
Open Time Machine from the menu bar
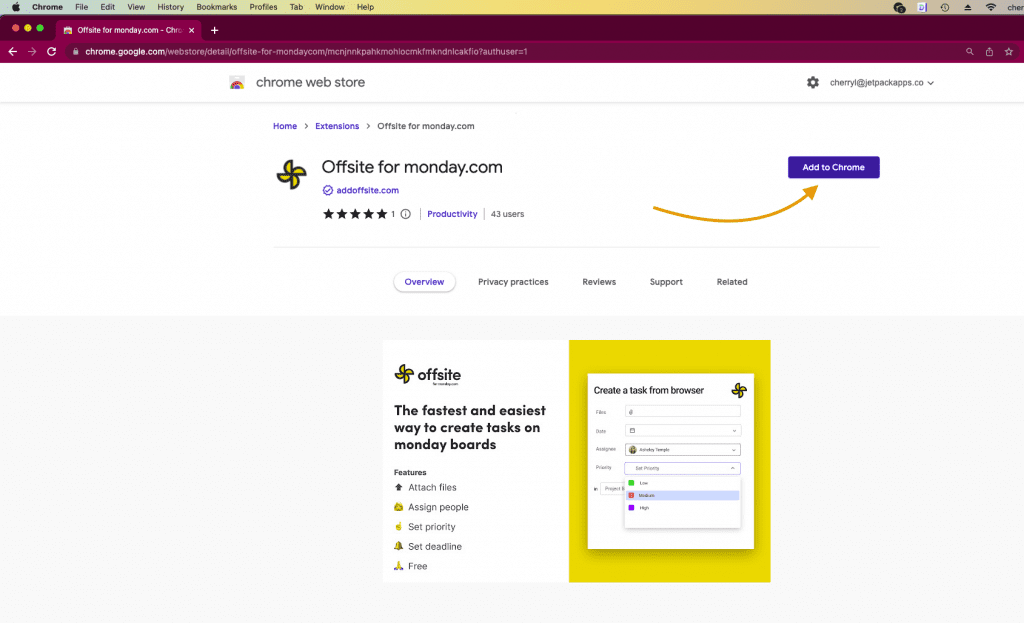coord(945,7)
